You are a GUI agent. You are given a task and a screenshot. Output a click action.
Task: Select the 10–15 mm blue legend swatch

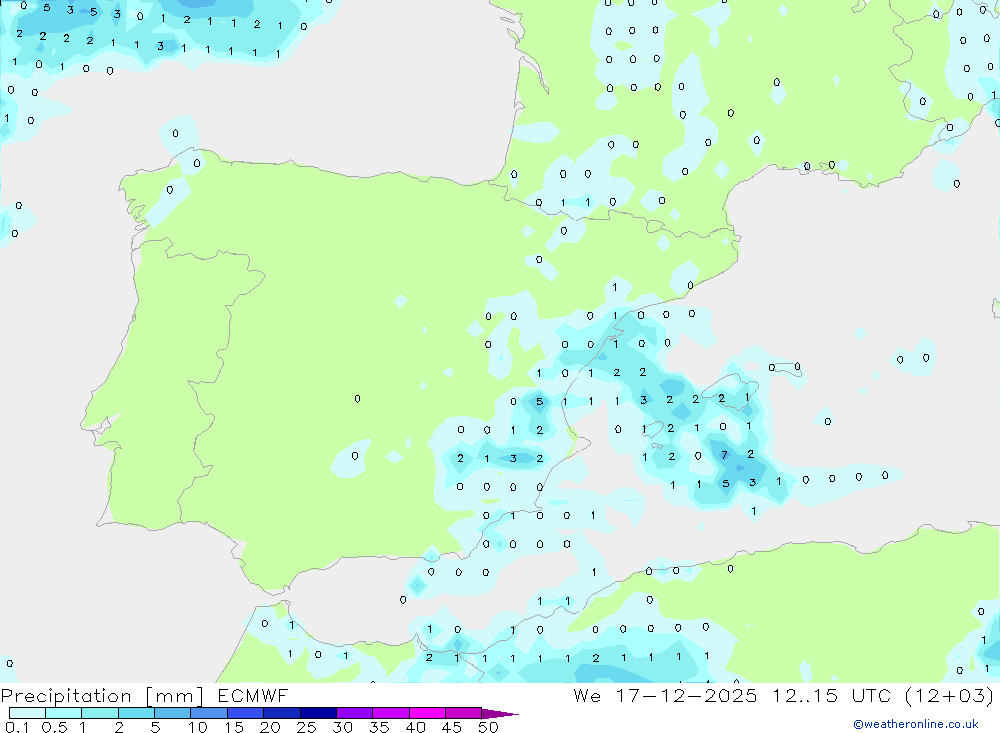tap(209, 713)
